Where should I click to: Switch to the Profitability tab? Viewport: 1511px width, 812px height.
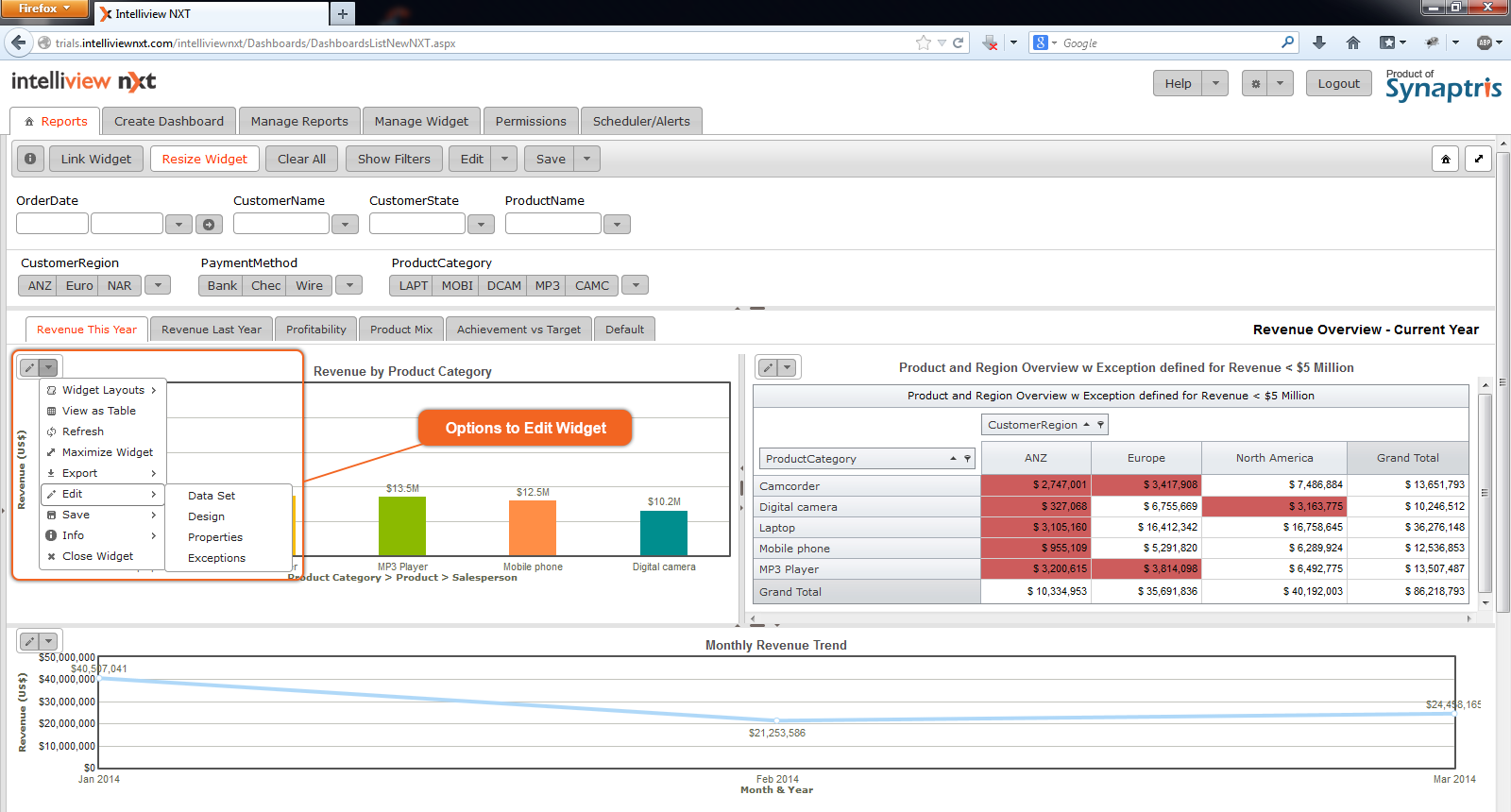click(315, 330)
